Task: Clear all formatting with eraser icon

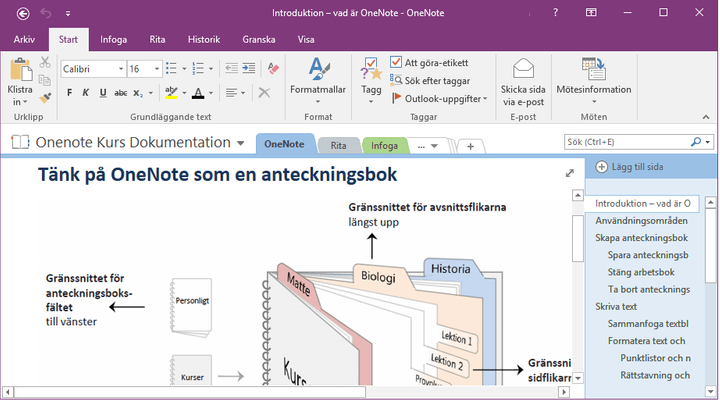Action: pos(273,68)
